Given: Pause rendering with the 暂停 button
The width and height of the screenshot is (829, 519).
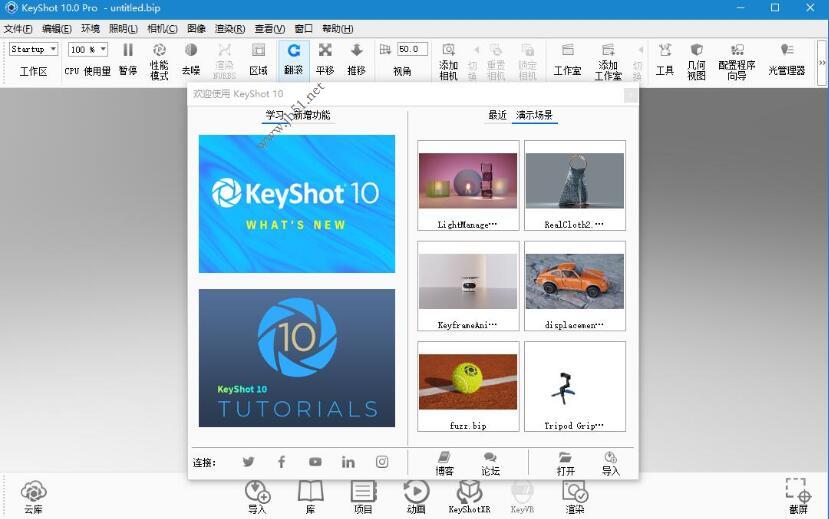Looking at the screenshot, I should [127, 59].
